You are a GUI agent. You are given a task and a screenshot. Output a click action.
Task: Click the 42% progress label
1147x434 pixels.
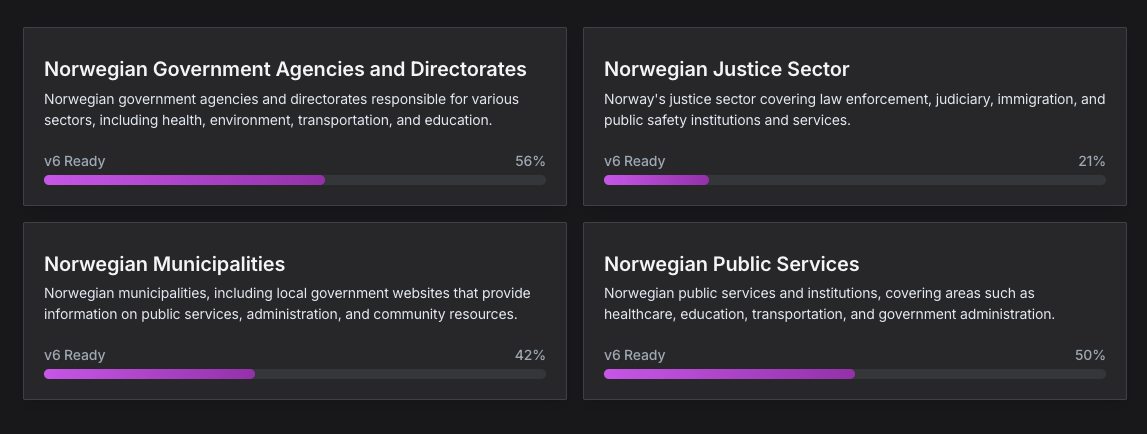[x=530, y=355]
